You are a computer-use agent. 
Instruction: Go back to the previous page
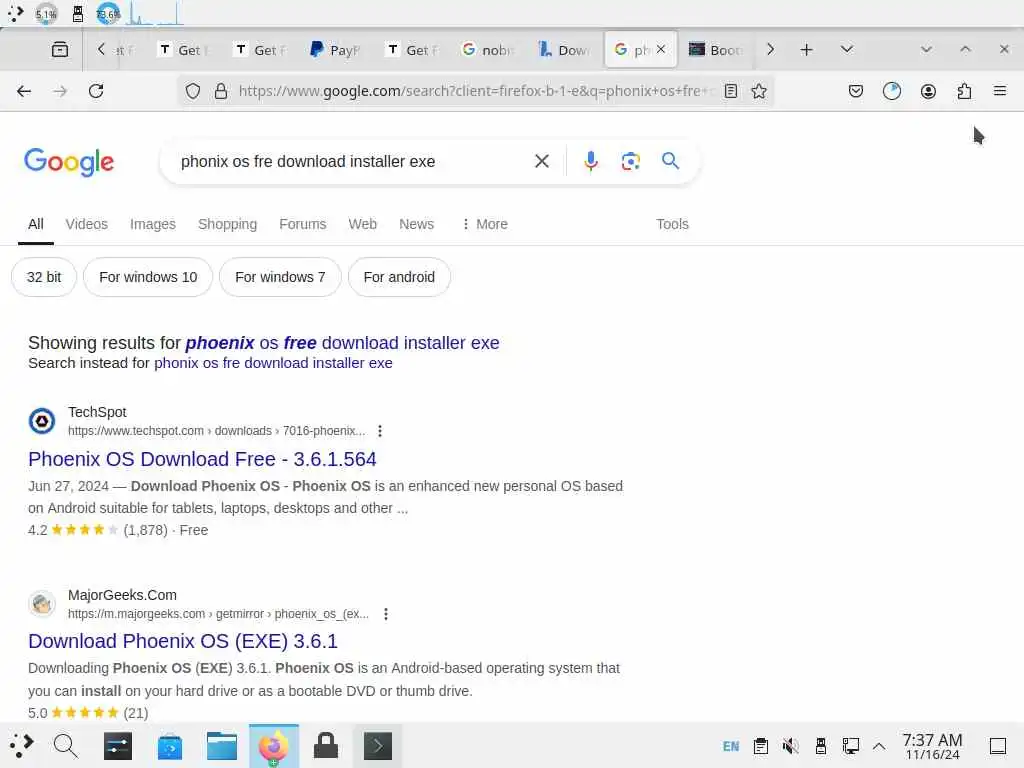pyautogui.click(x=24, y=91)
